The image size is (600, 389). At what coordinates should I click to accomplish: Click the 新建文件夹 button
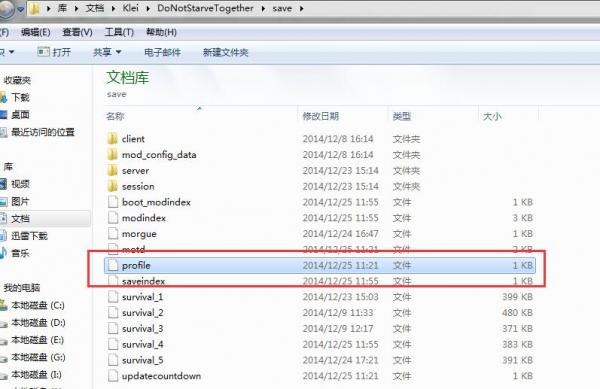pos(225,52)
